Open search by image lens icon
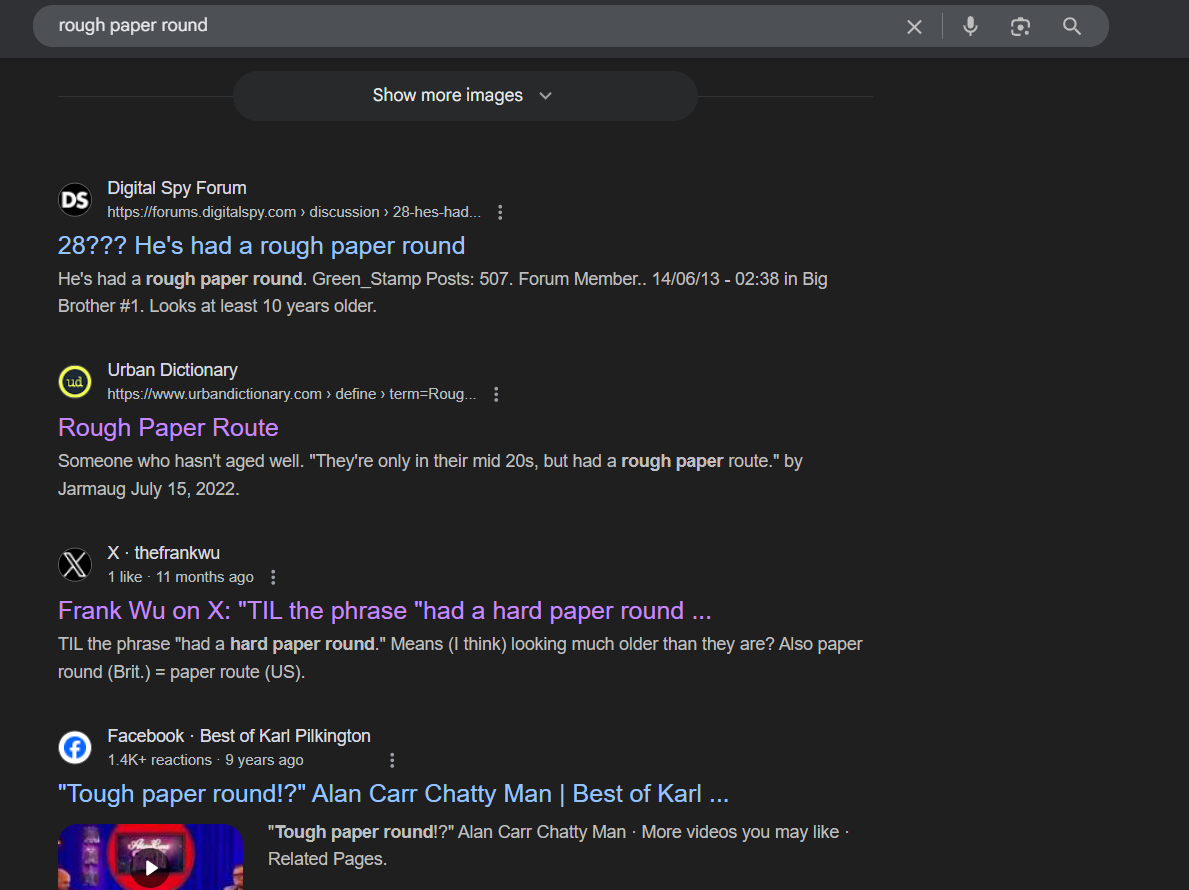Image resolution: width=1189 pixels, height=890 pixels. (1020, 27)
